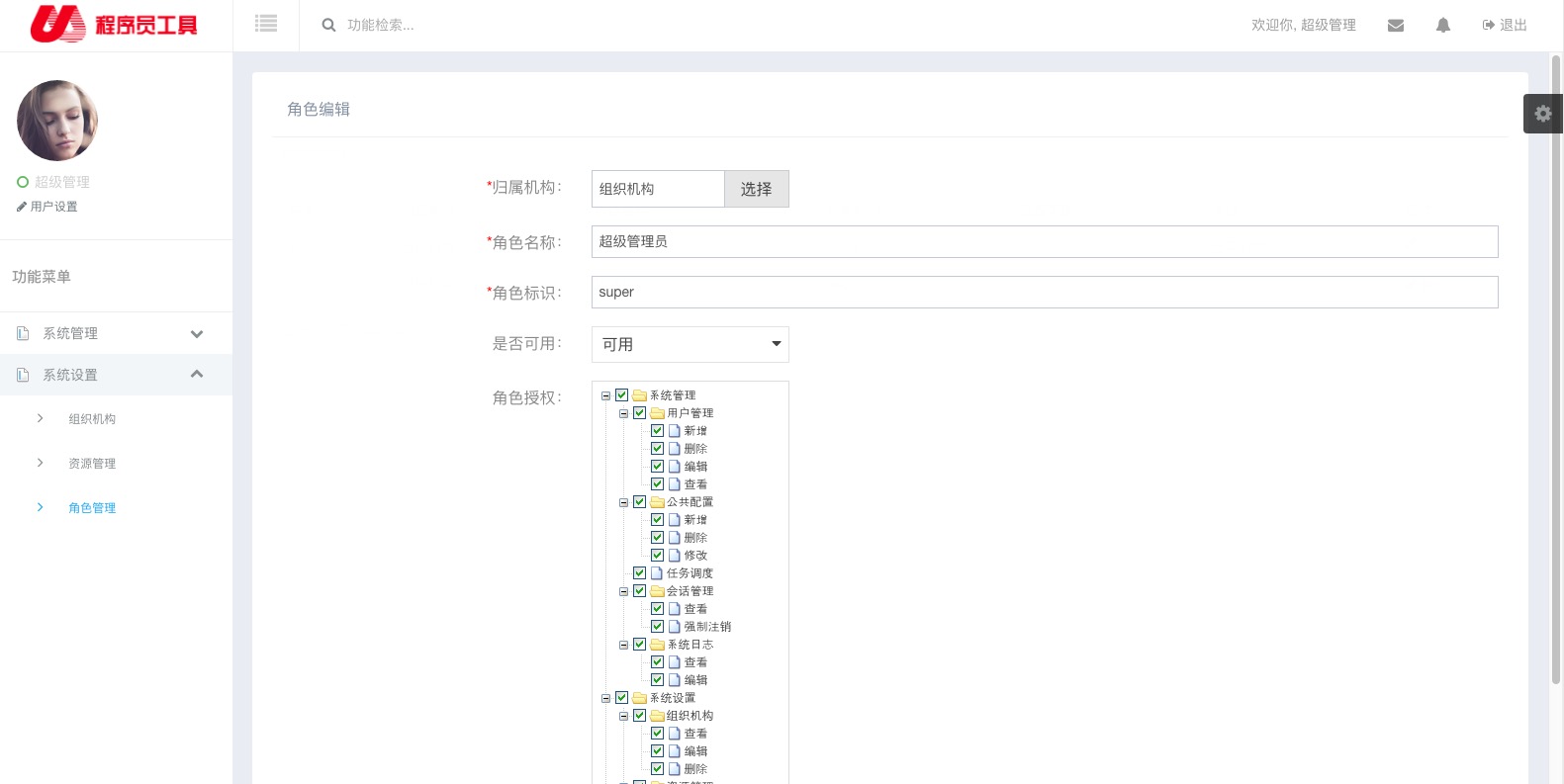Click the 任务调度 file icon in tree

tap(657, 573)
